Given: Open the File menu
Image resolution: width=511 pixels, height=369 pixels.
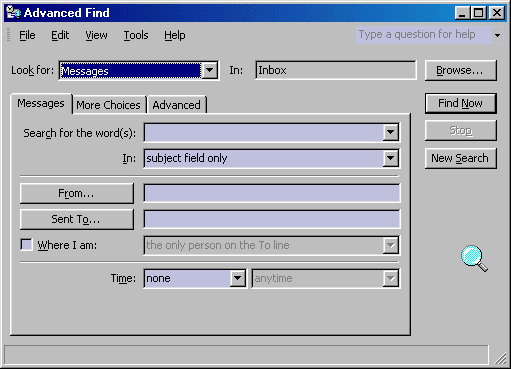Looking at the screenshot, I should (x=27, y=35).
